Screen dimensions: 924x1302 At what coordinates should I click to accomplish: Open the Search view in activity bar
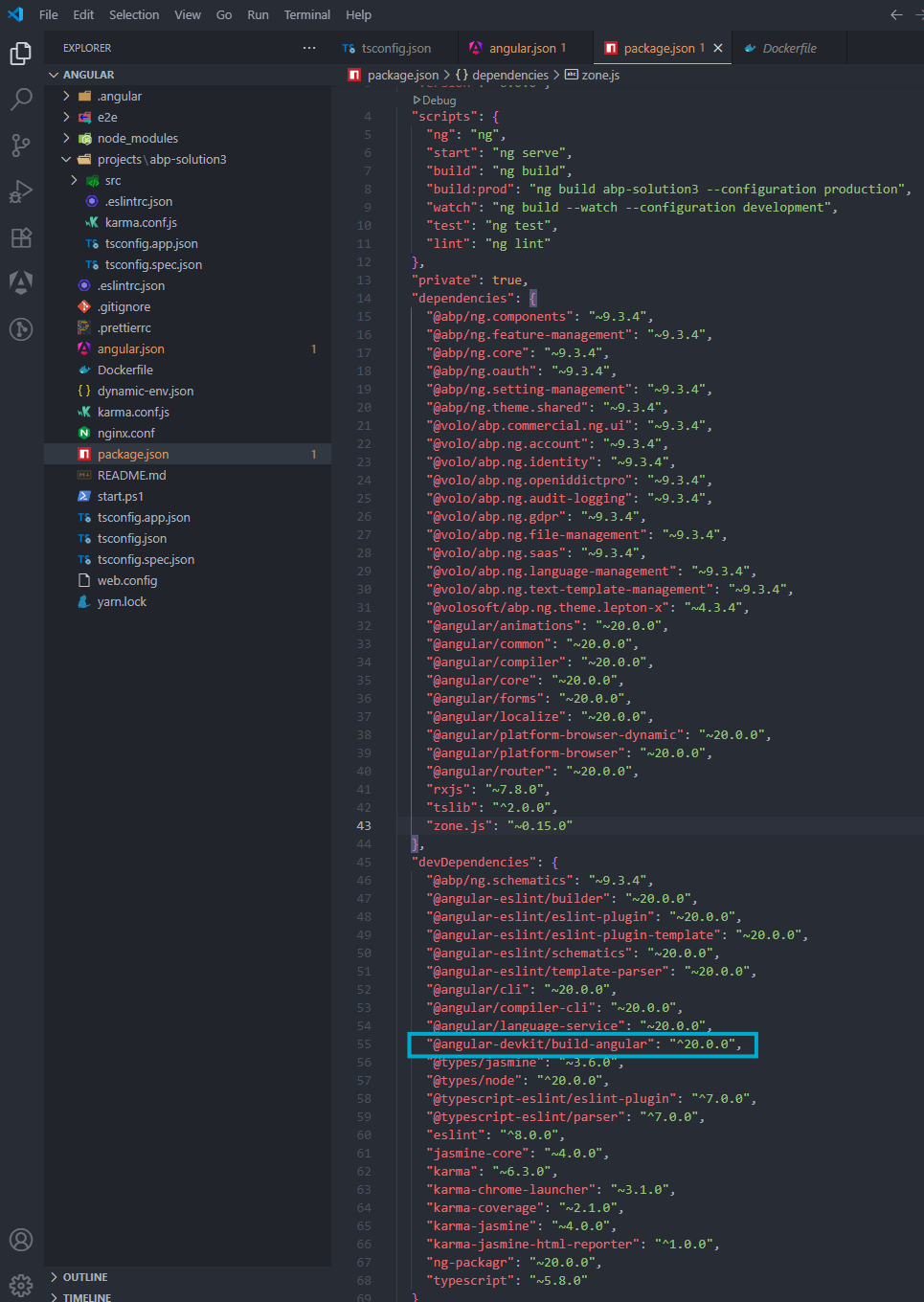click(x=21, y=99)
